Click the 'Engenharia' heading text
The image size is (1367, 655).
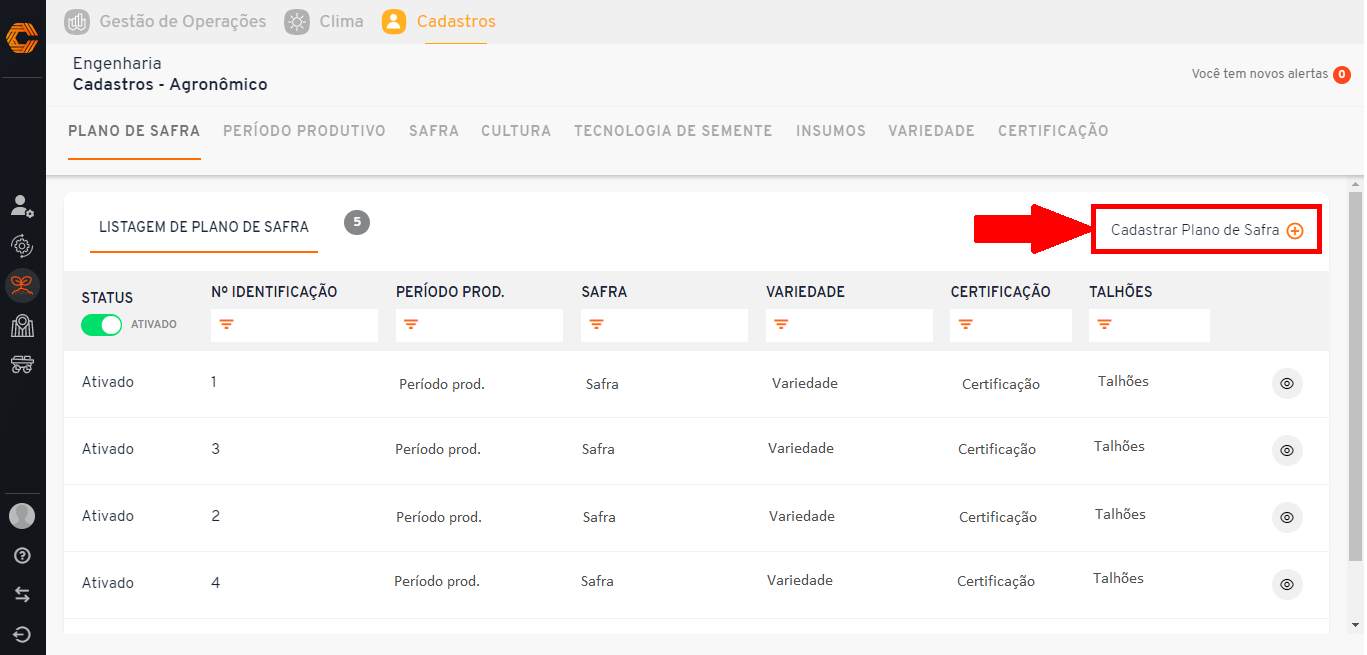[117, 64]
